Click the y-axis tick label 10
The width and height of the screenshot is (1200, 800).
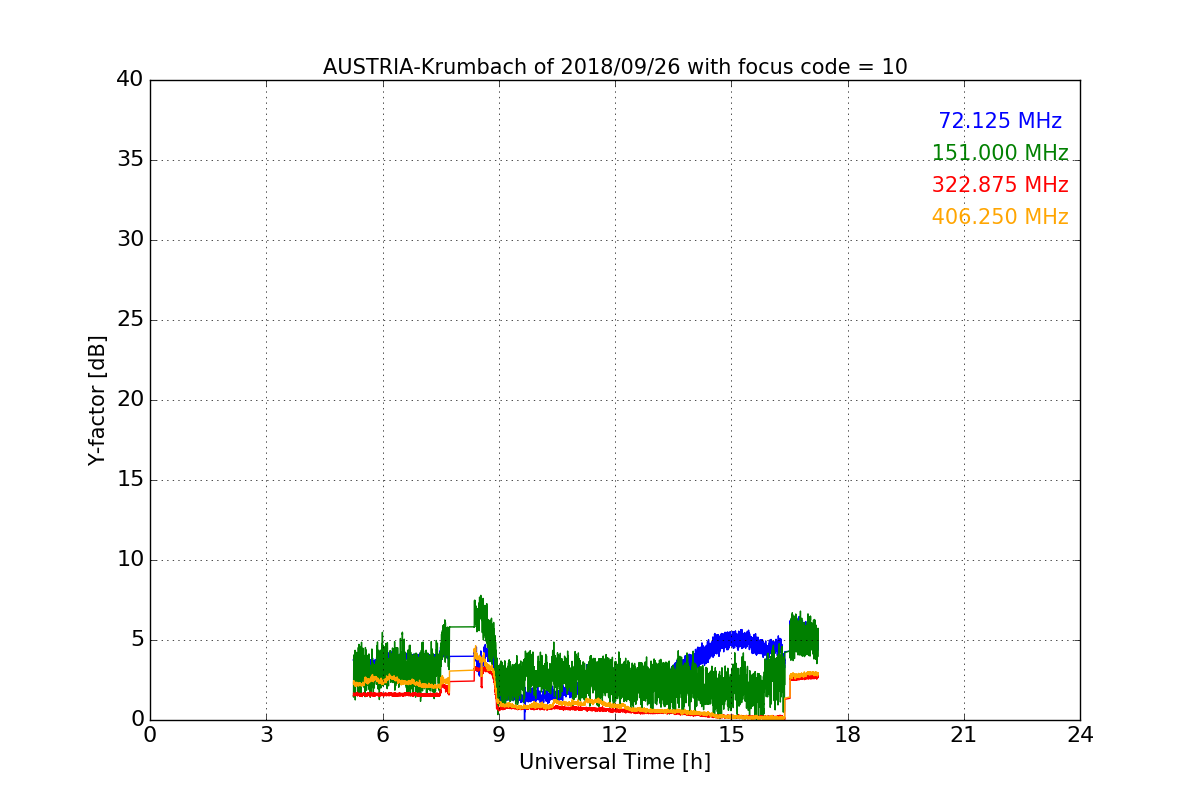(130, 560)
